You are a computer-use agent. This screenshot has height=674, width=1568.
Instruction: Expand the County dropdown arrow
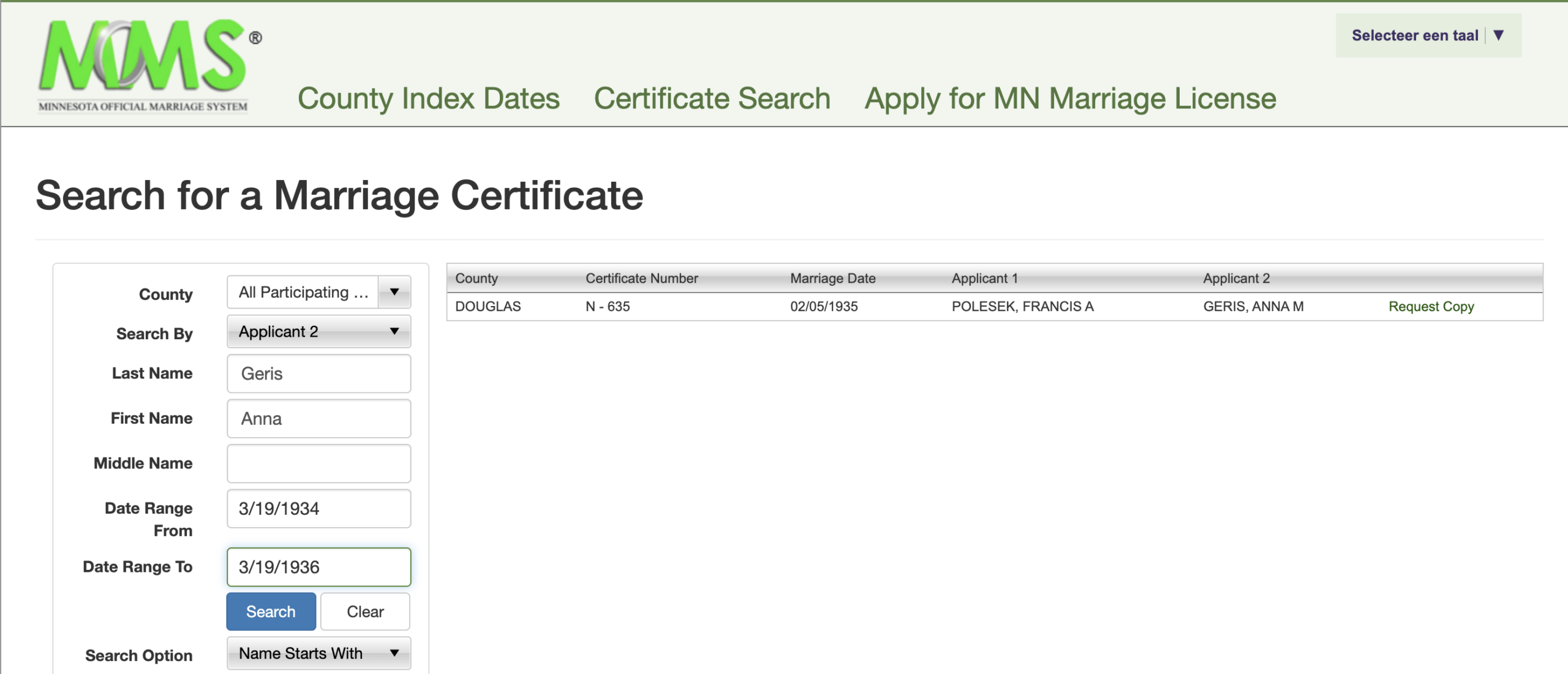[394, 292]
